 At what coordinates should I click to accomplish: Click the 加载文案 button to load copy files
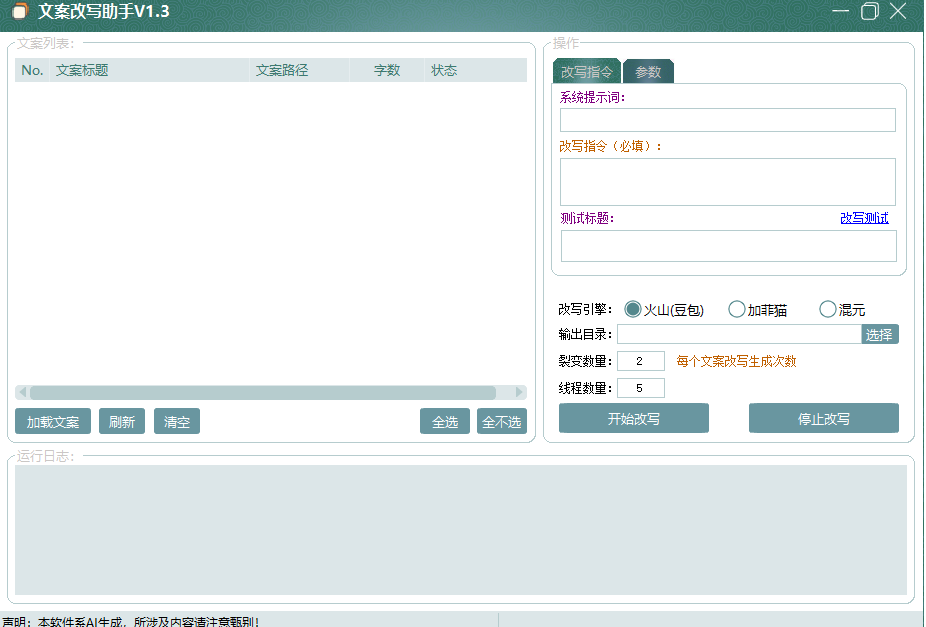pyautogui.click(x=52, y=421)
